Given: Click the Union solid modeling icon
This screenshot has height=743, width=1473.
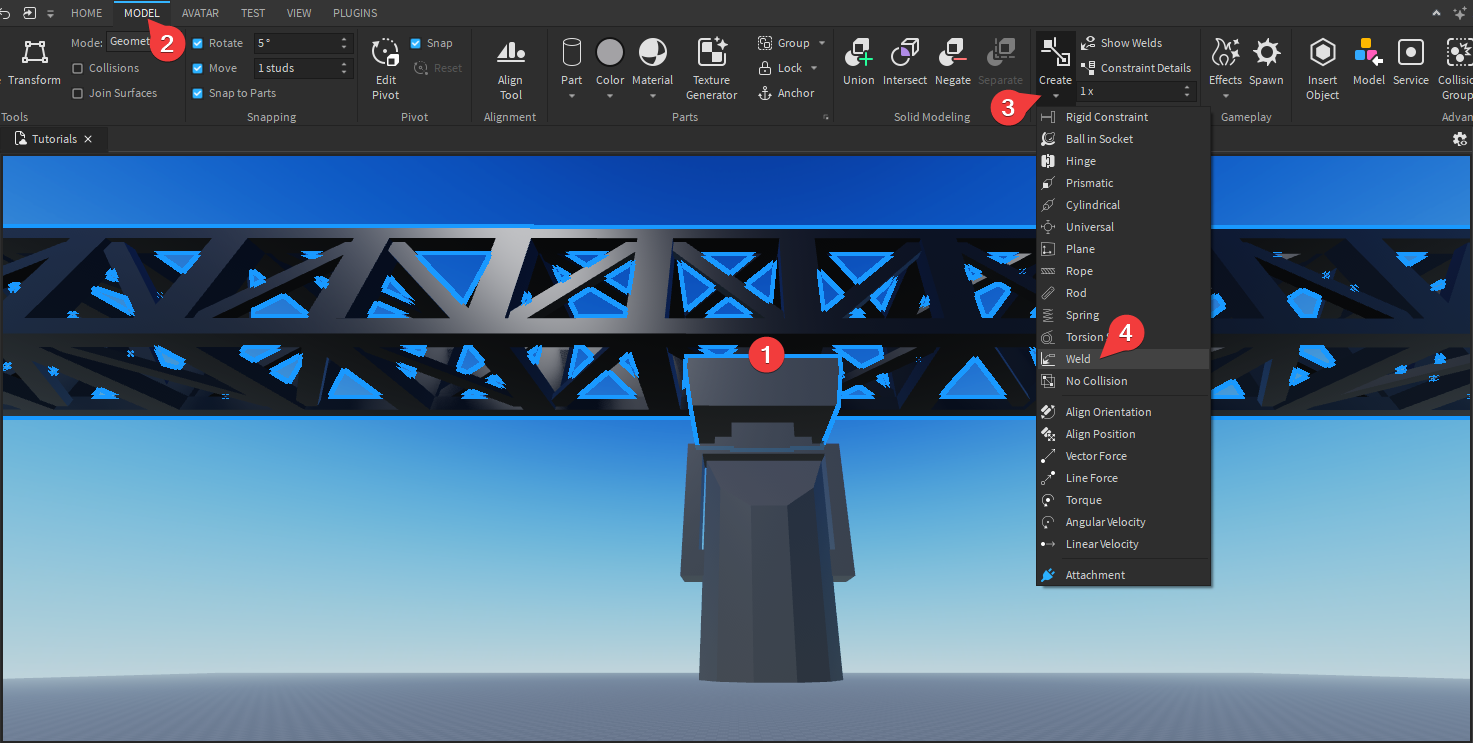Looking at the screenshot, I should 858,53.
